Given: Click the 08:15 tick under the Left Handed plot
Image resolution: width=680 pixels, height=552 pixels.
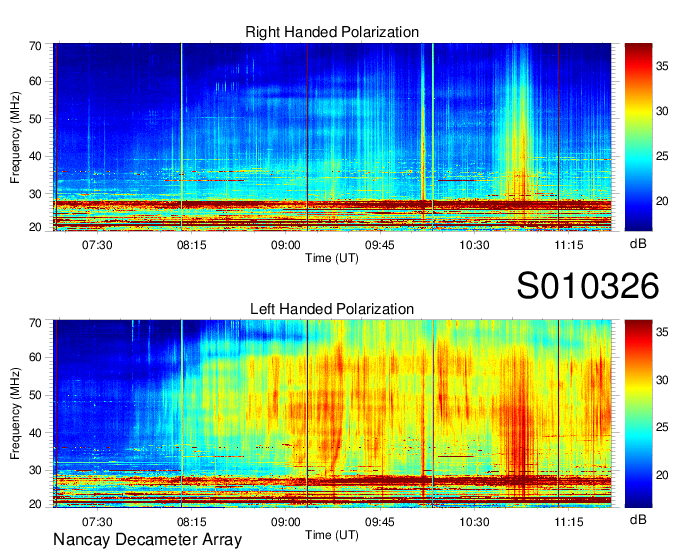Looking at the screenshot, I should coord(192,522).
